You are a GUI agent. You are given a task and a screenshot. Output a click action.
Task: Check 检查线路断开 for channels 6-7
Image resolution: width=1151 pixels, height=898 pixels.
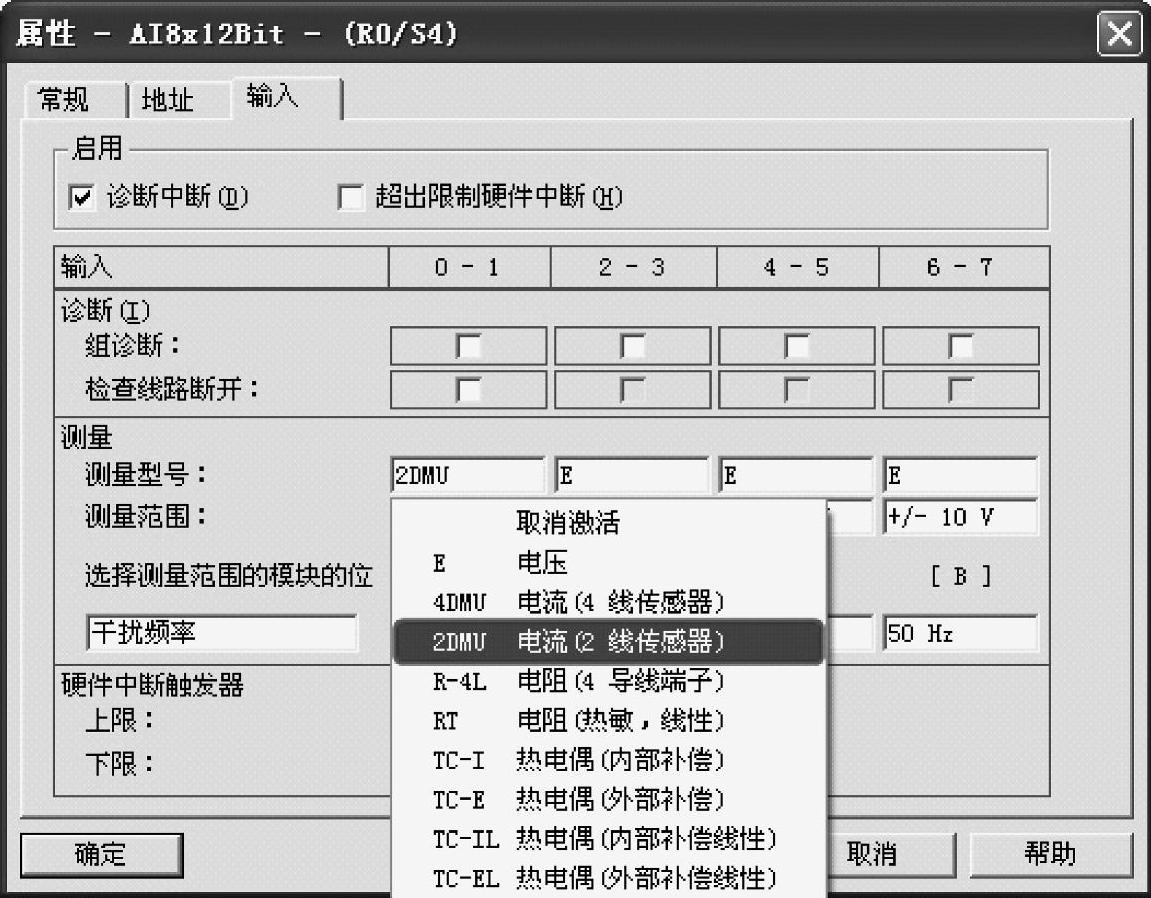point(960,389)
